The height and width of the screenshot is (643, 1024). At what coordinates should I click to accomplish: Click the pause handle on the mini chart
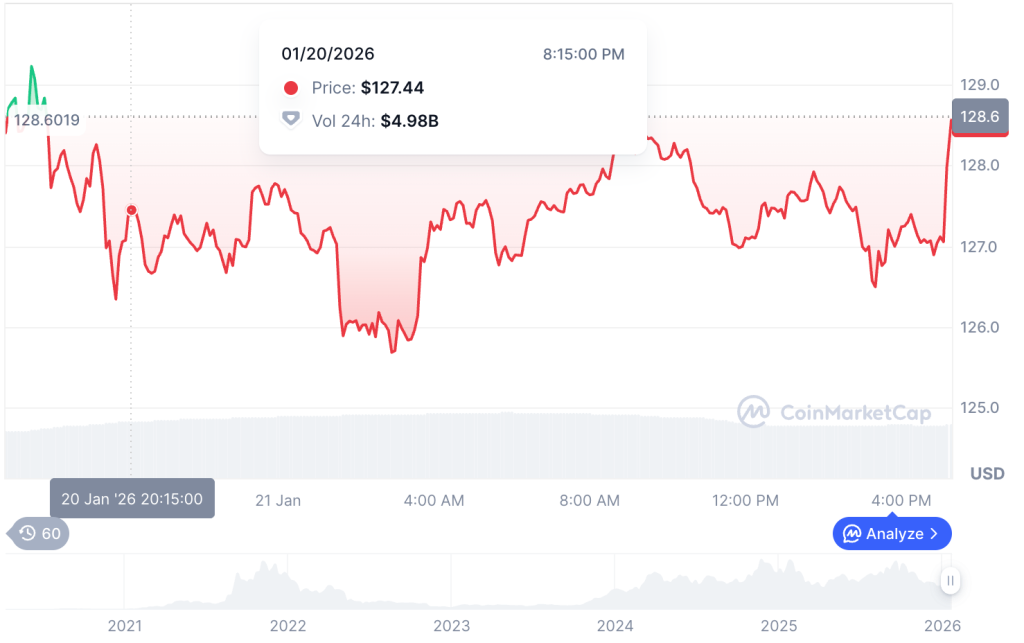coord(948,580)
